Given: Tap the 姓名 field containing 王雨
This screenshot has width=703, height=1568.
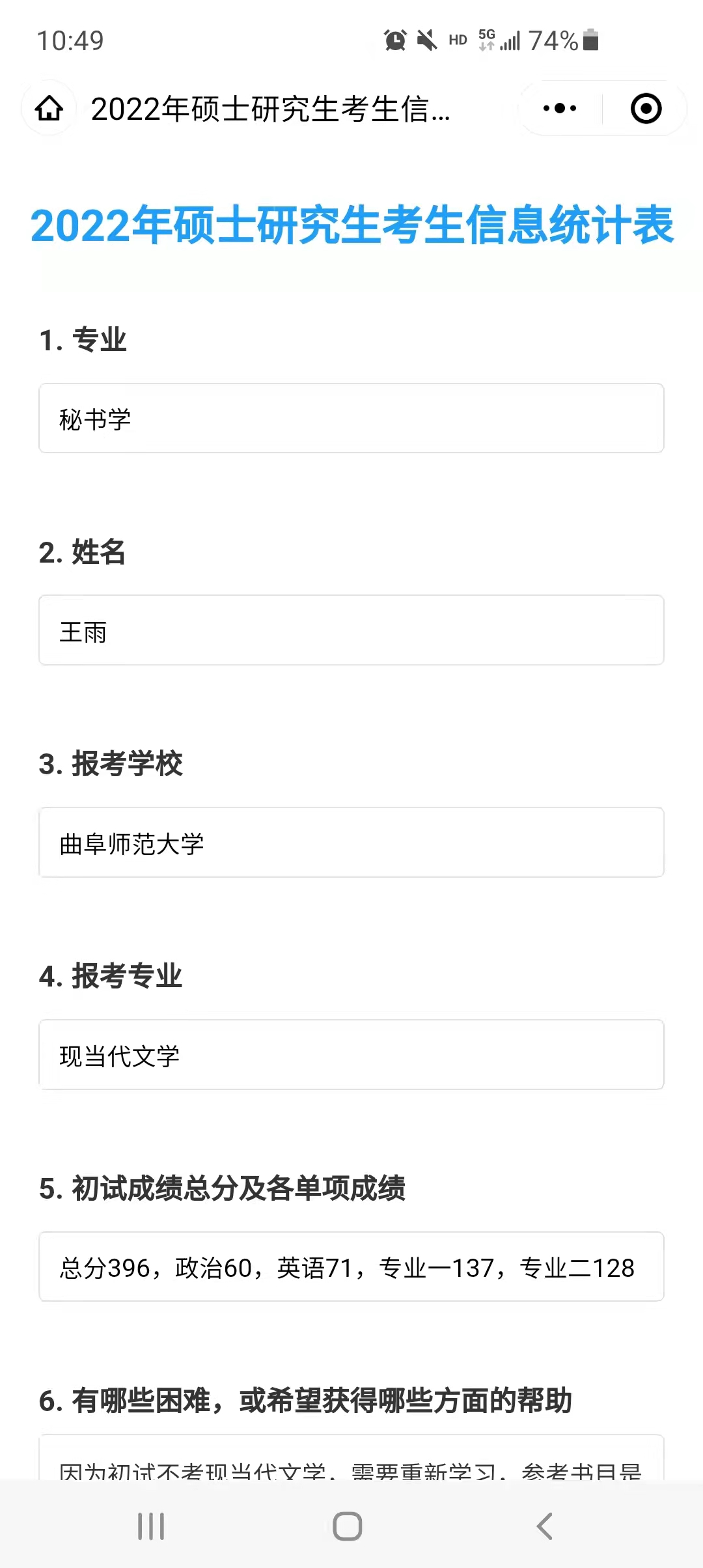Looking at the screenshot, I should pos(351,630).
